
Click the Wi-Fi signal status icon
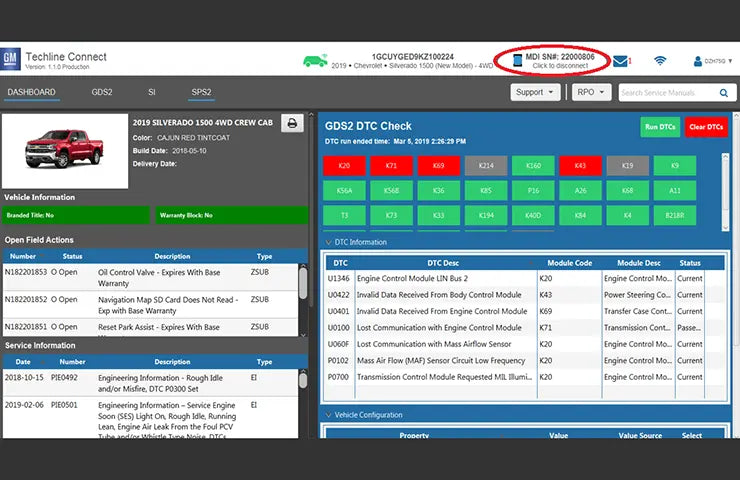click(x=660, y=61)
